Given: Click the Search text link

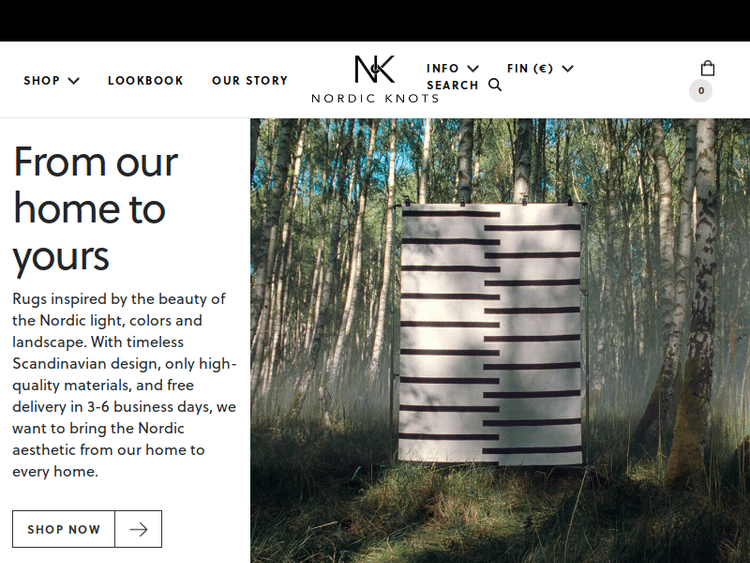Looking at the screenshot, I should tap(452, 85).
